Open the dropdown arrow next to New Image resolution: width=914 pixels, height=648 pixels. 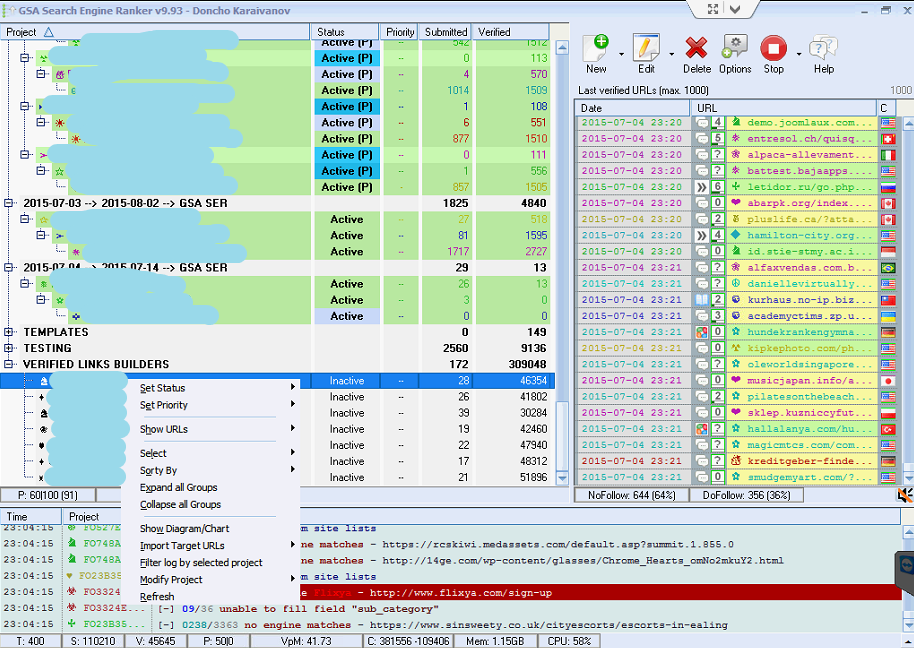click(621, 53)
